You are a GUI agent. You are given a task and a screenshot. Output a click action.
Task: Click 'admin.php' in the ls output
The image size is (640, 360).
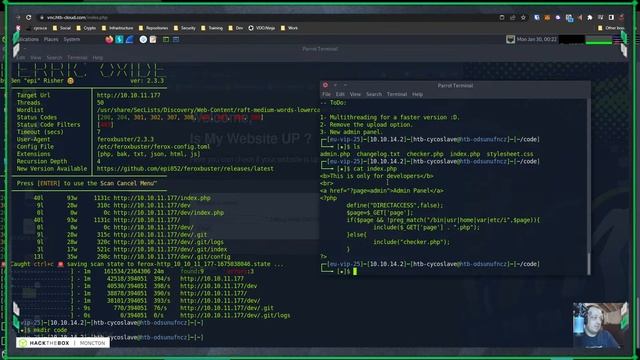click(335, 154)
